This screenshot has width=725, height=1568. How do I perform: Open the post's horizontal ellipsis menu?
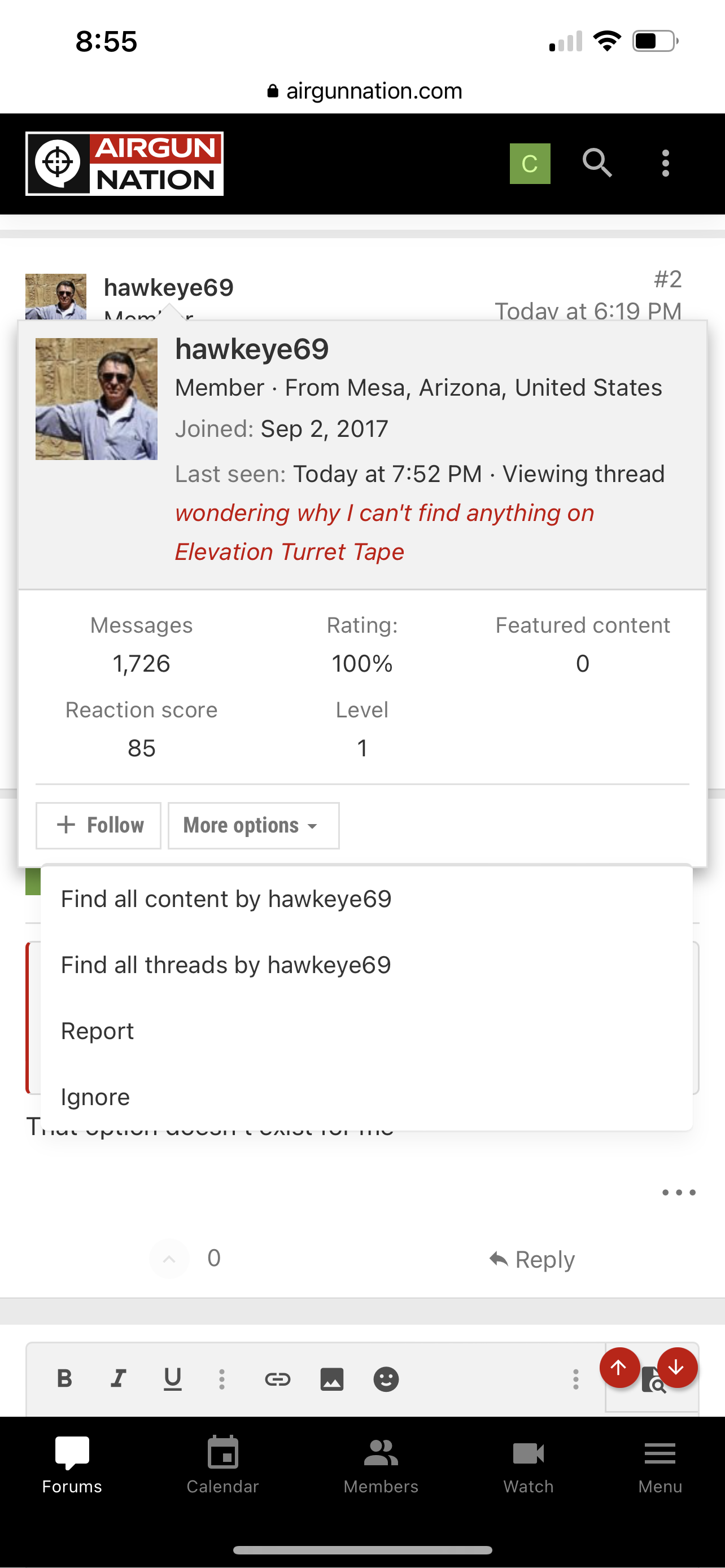point(679,1193)
